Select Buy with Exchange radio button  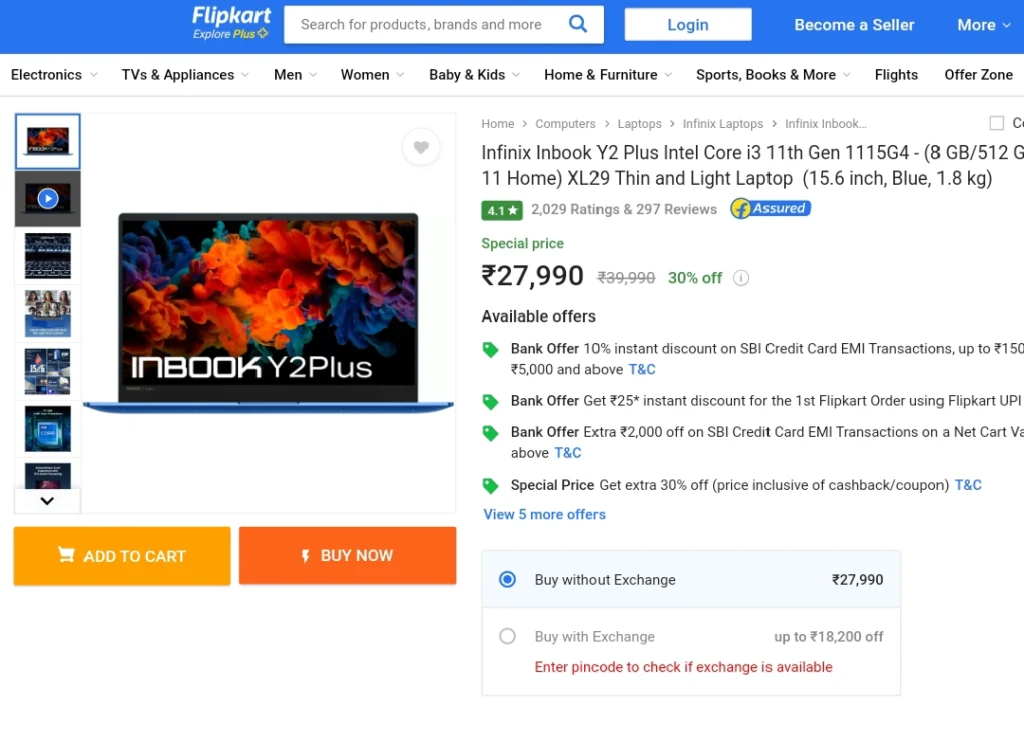(x=507, y=636)
